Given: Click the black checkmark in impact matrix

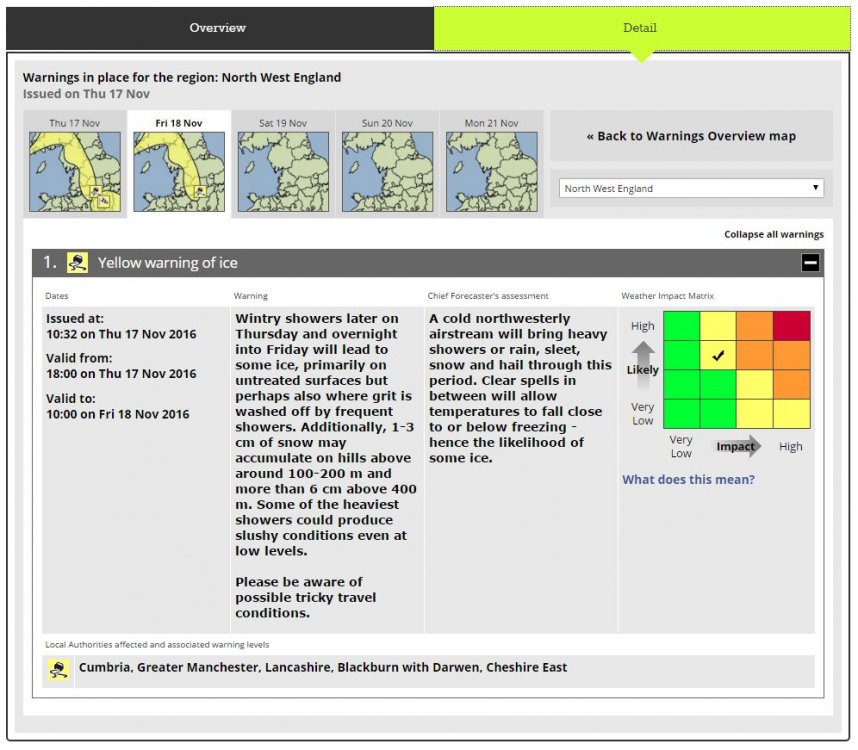Looking at the screenshot, I should coord(717,355).
